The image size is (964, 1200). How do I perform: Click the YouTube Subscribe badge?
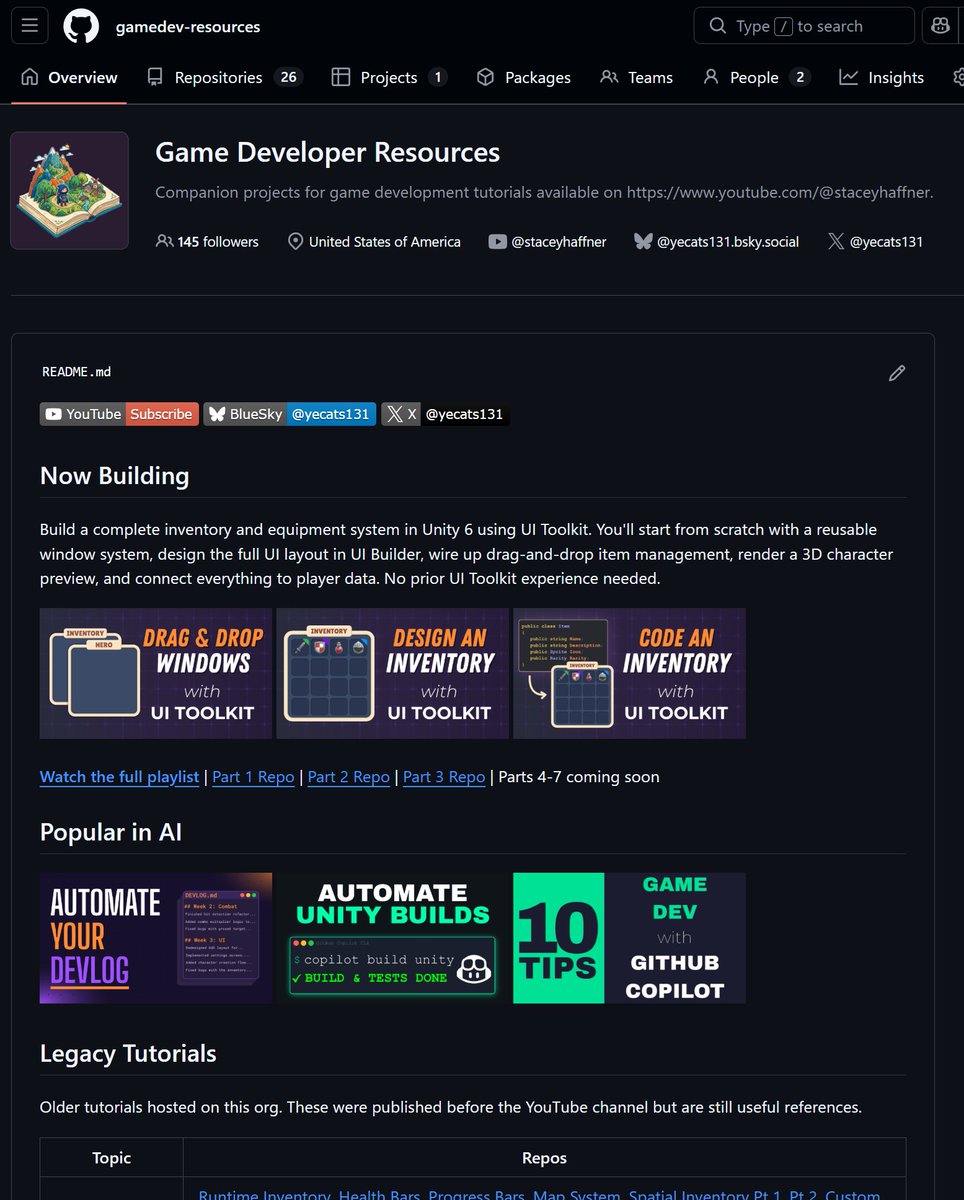(x=119, y=414)
